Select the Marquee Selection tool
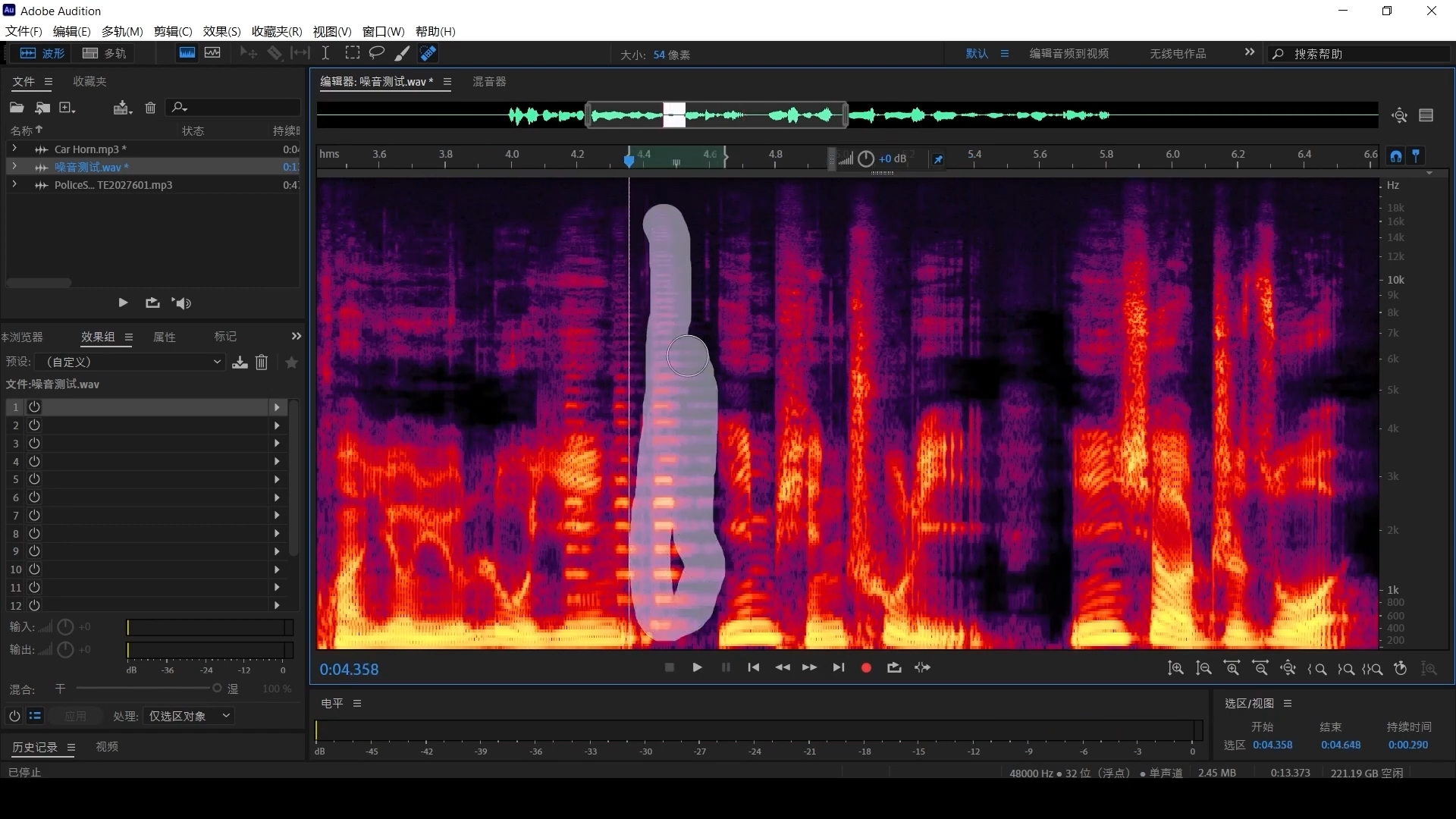 352,53
